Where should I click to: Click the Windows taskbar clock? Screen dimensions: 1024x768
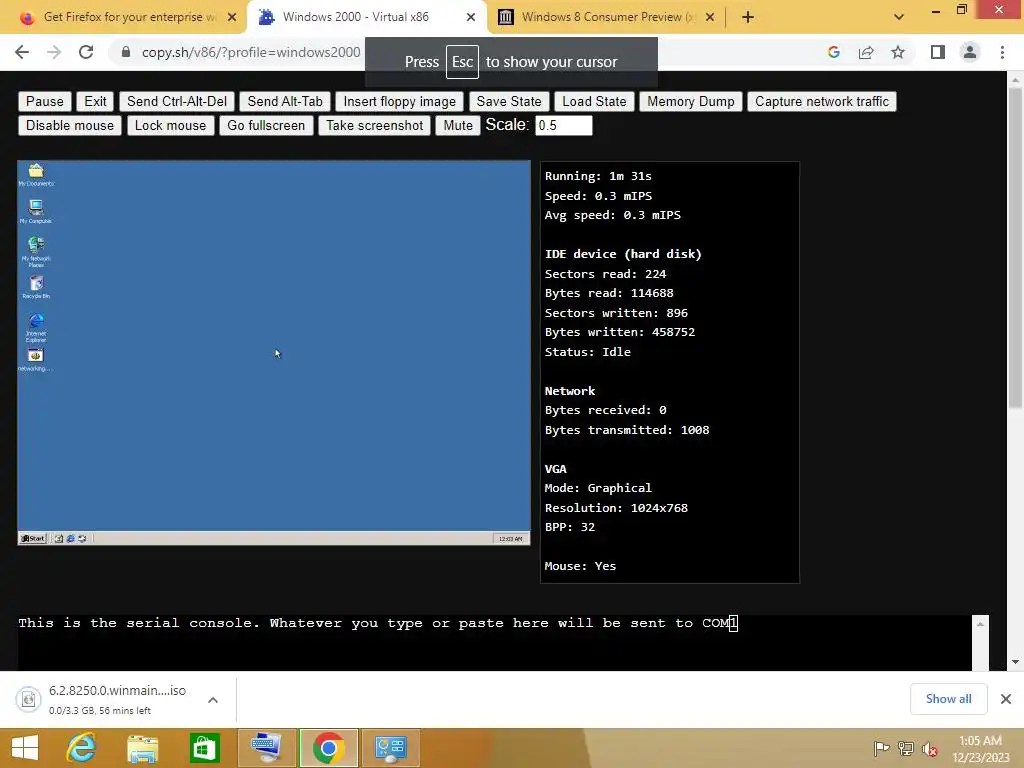point(980,748)
